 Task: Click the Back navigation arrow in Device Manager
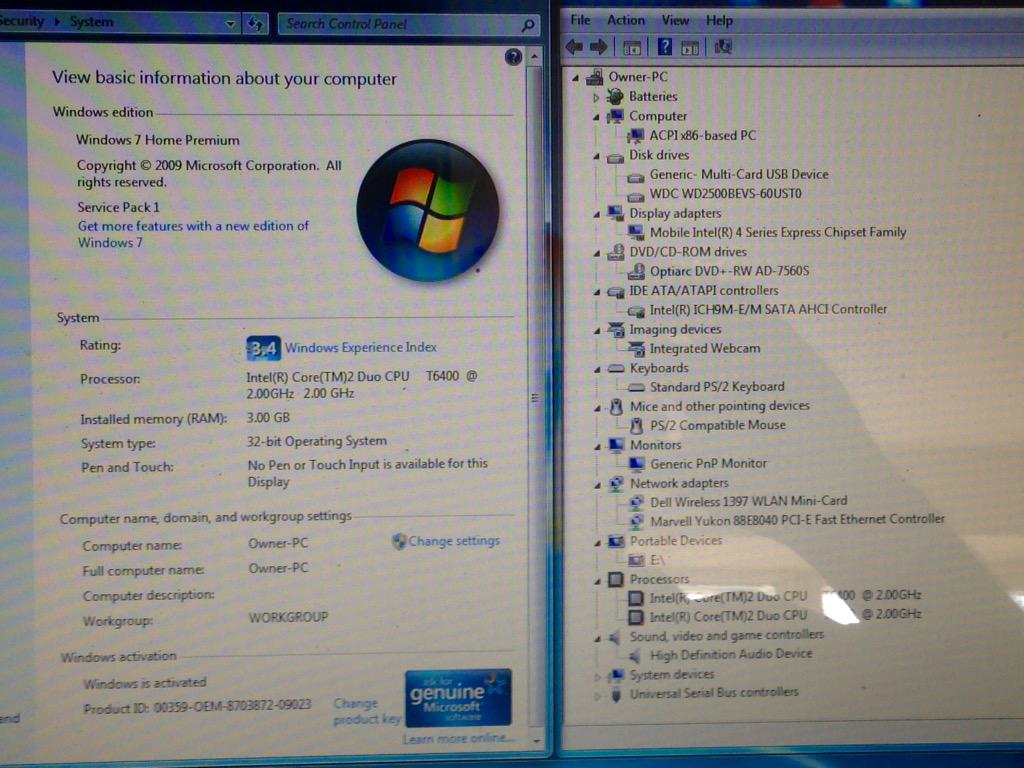pos(573,45)
